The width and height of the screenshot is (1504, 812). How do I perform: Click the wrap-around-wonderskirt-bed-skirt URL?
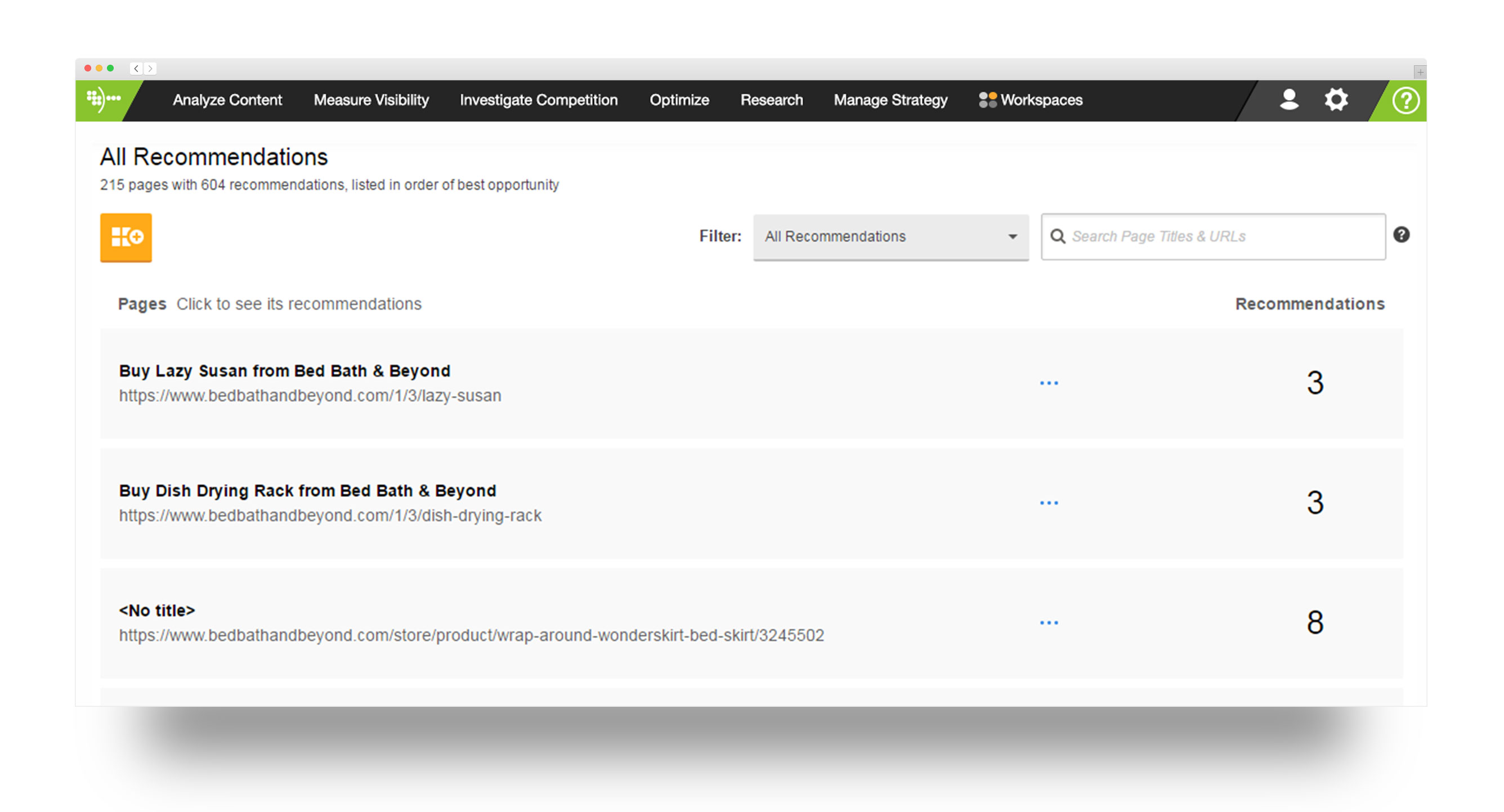point(471,635)
